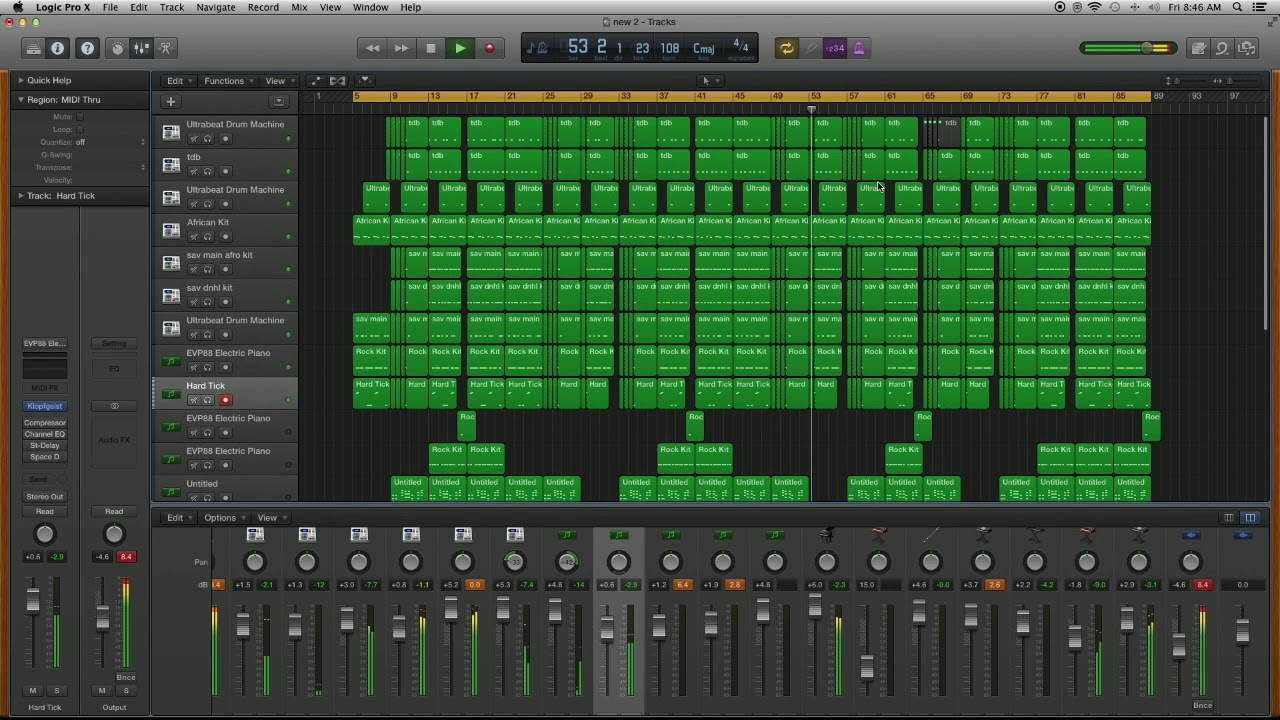
Task: Solo the Output strip S button
Action: pos(126,691)
